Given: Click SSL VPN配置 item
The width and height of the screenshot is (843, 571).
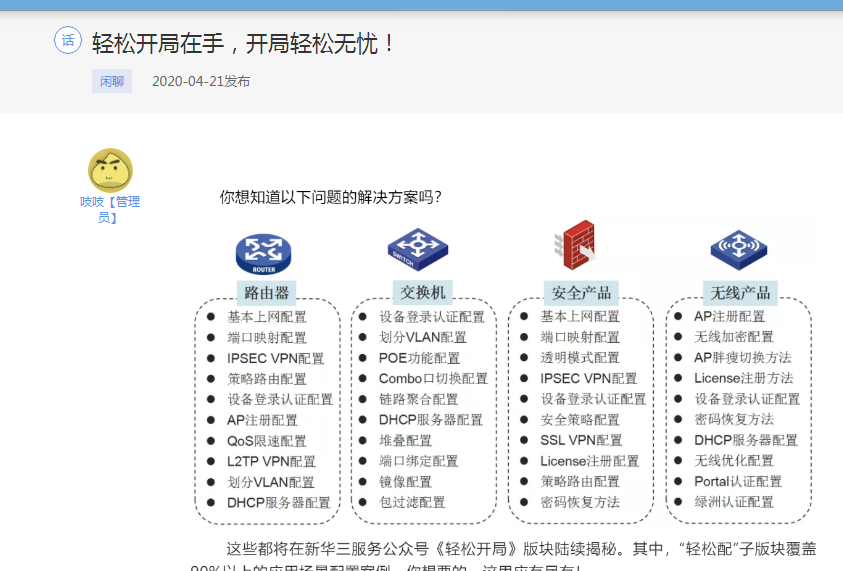Looking at the screenshot, I should click(581, 440).
